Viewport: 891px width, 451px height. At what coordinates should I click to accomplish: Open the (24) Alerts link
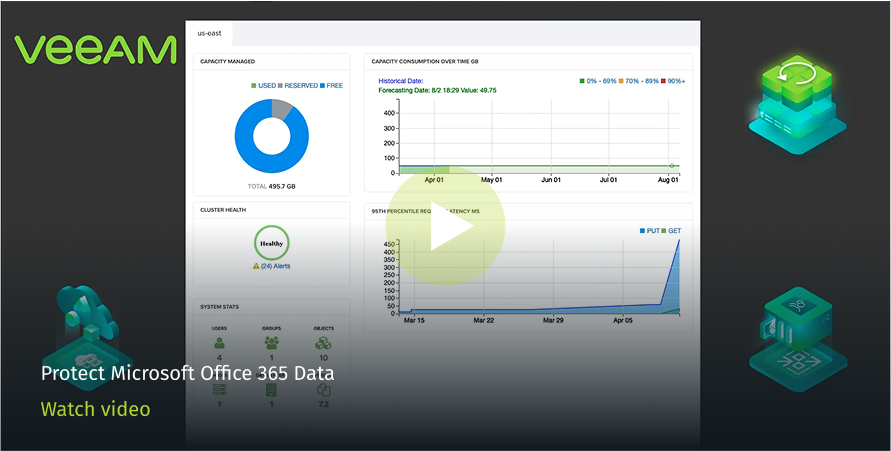pos(276,266)
